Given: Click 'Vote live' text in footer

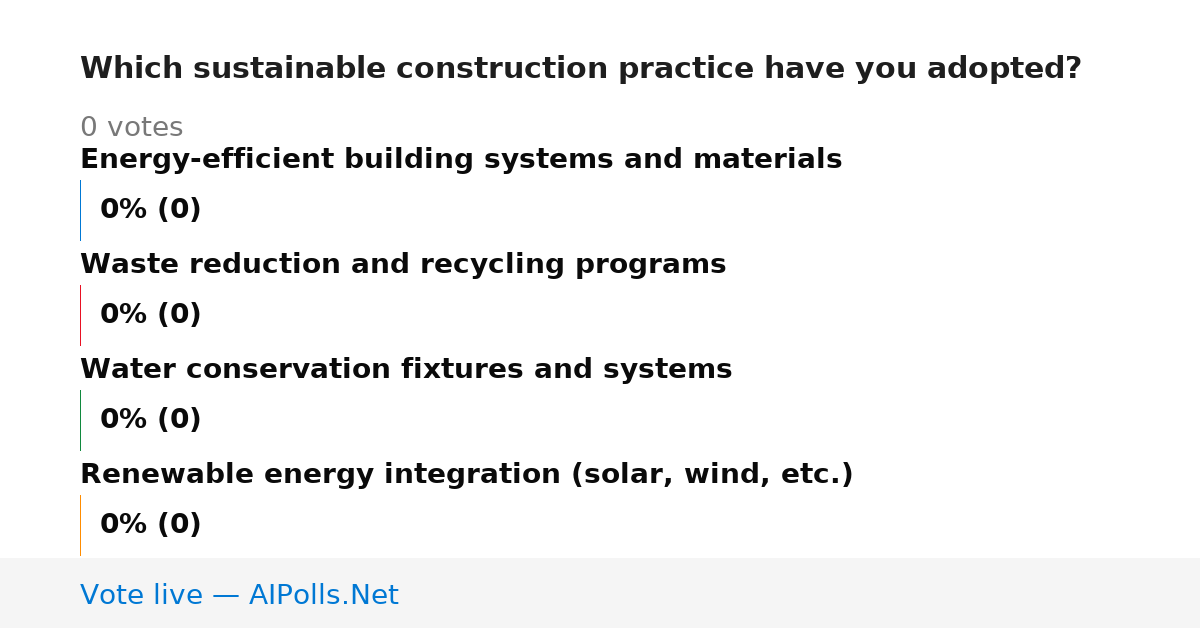Looking at the screenshot, I should pyautogui.click(x=141, y=596).
